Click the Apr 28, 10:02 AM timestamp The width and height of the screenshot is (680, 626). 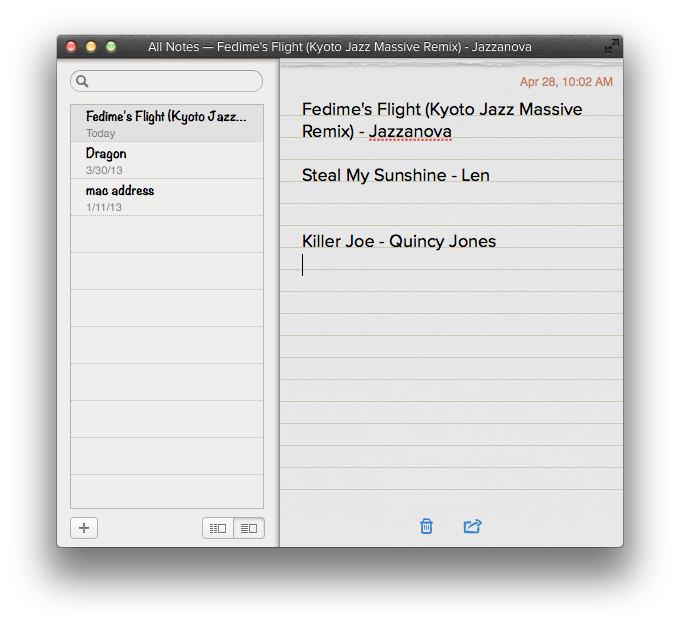tap(566, 82)
